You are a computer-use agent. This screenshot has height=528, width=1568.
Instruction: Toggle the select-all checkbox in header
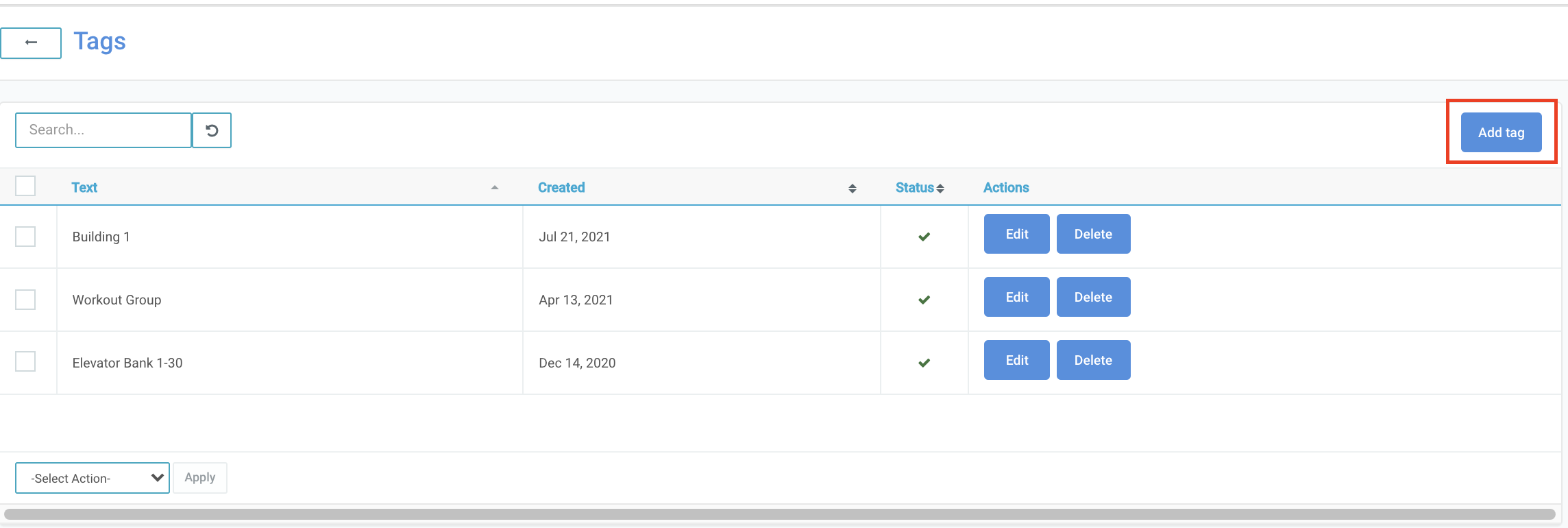coord(25,186)
